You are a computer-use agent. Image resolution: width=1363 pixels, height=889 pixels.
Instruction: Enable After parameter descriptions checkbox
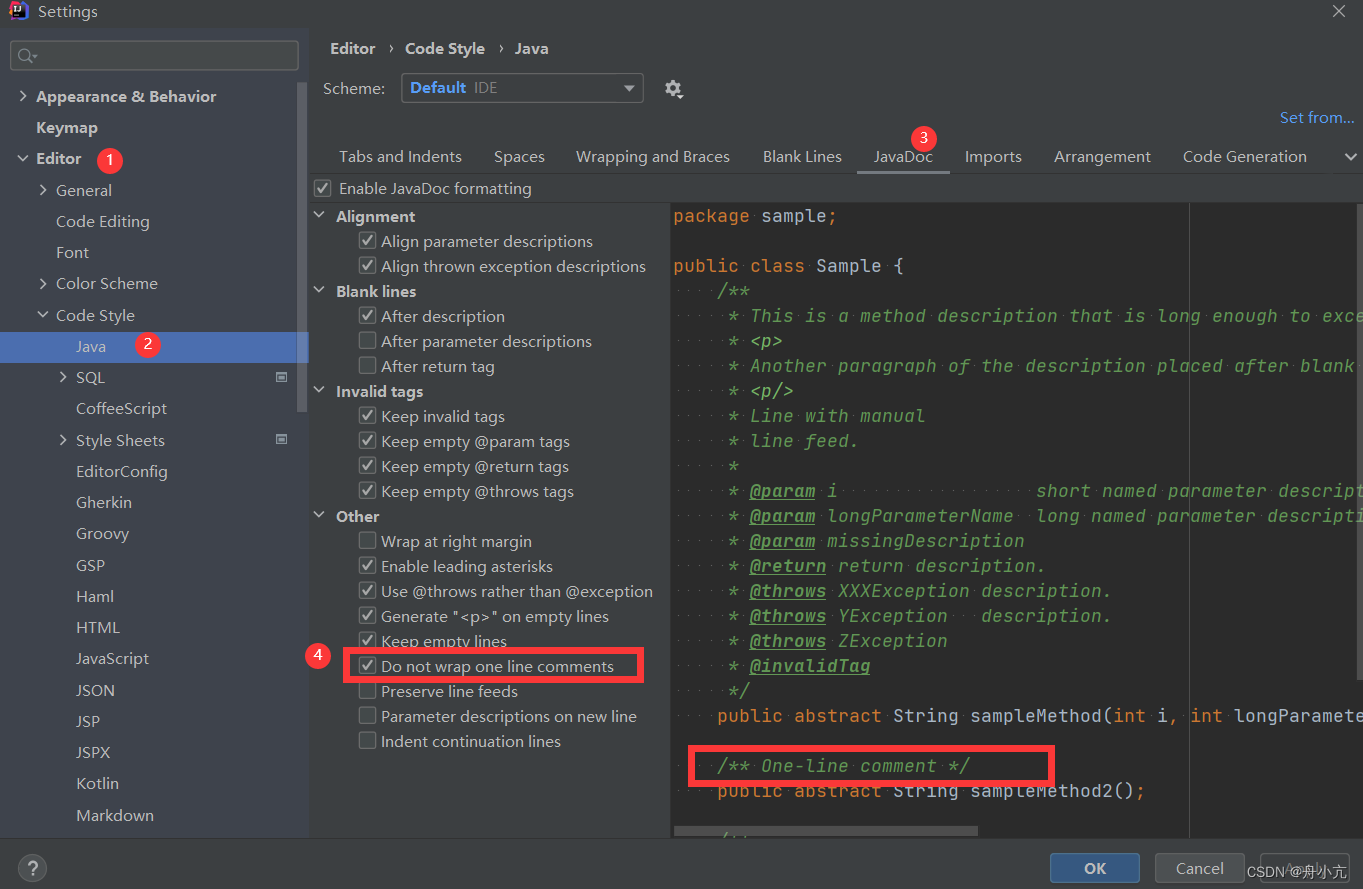[368, 341]
